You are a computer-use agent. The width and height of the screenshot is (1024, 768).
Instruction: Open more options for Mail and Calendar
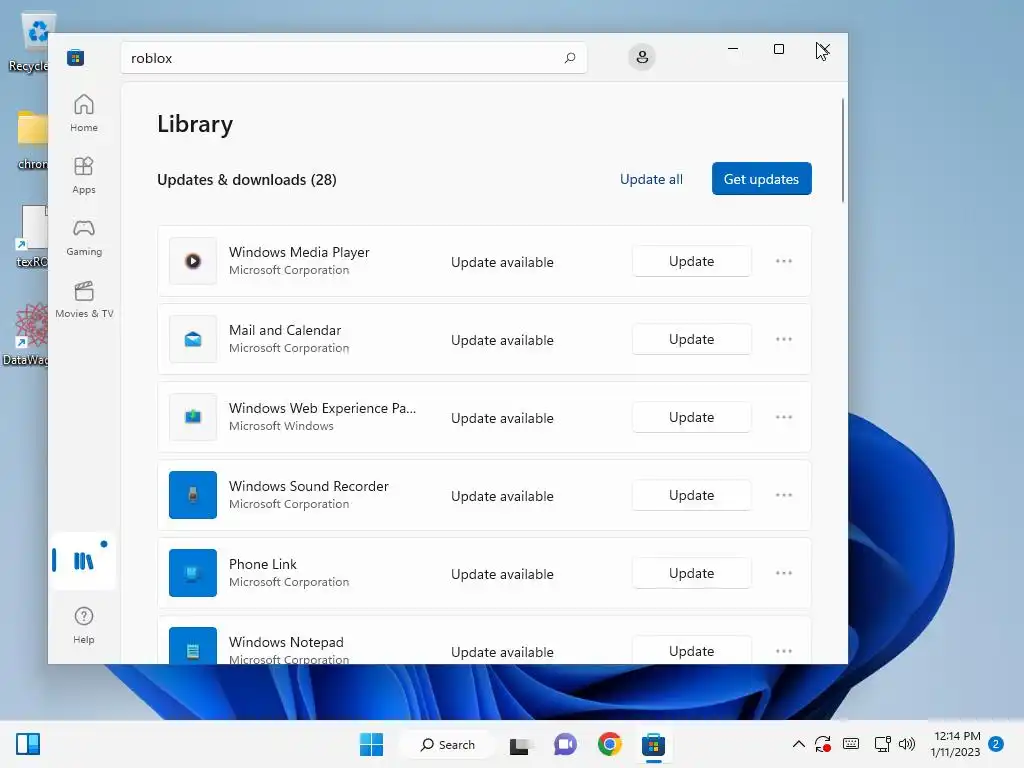[784, 339]
